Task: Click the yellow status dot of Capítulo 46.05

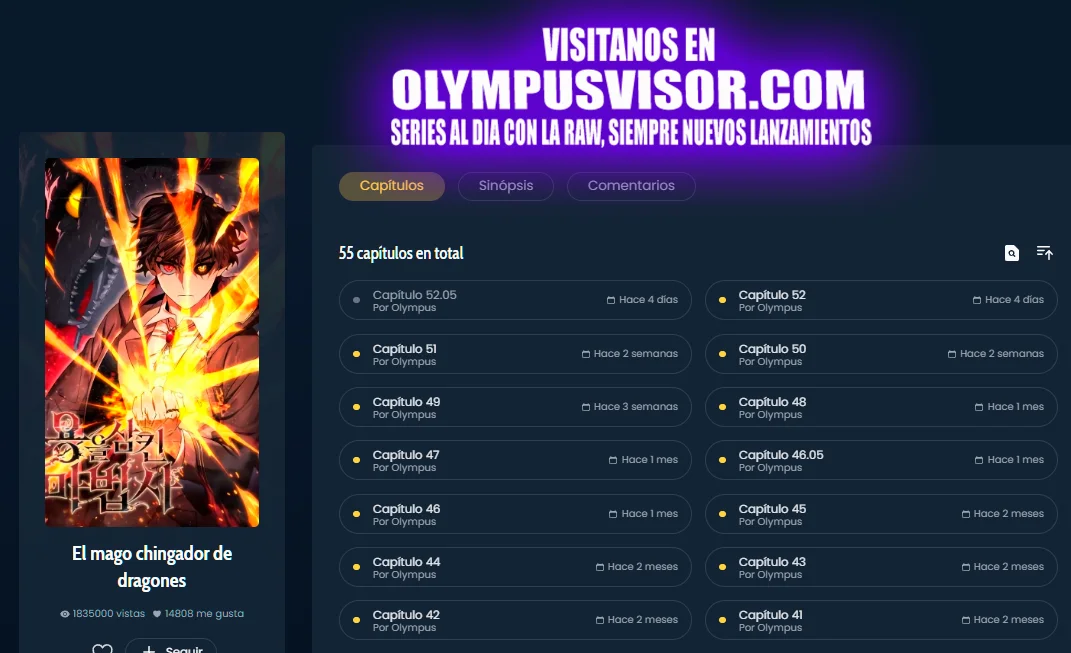Action: (723, 460)
